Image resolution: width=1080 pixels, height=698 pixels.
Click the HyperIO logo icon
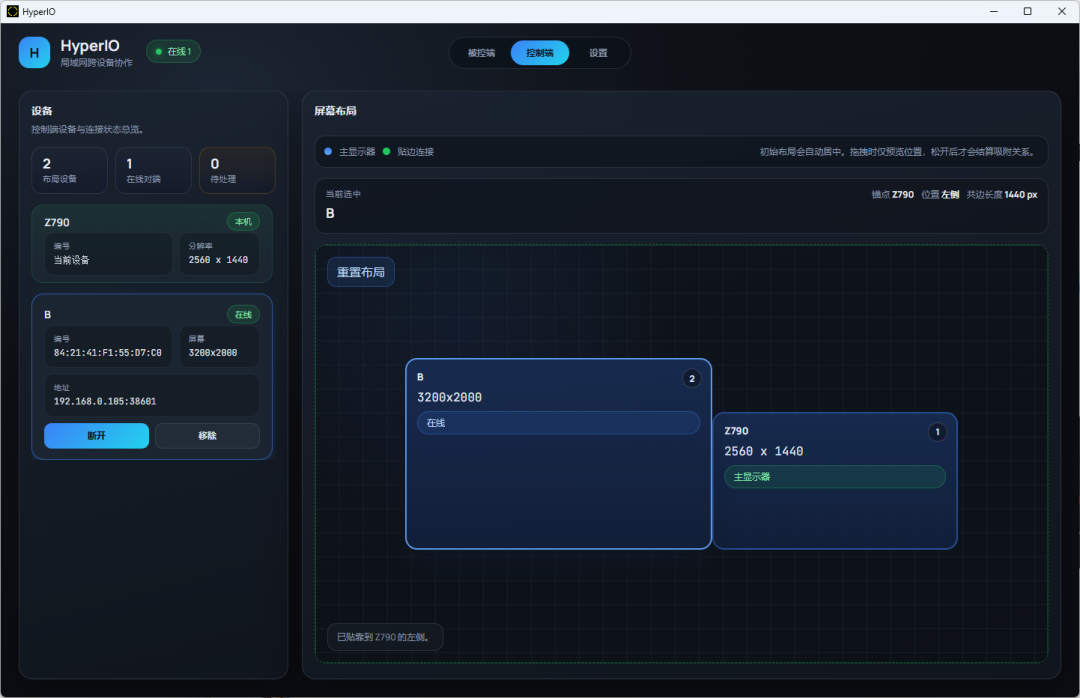(34, 52)
